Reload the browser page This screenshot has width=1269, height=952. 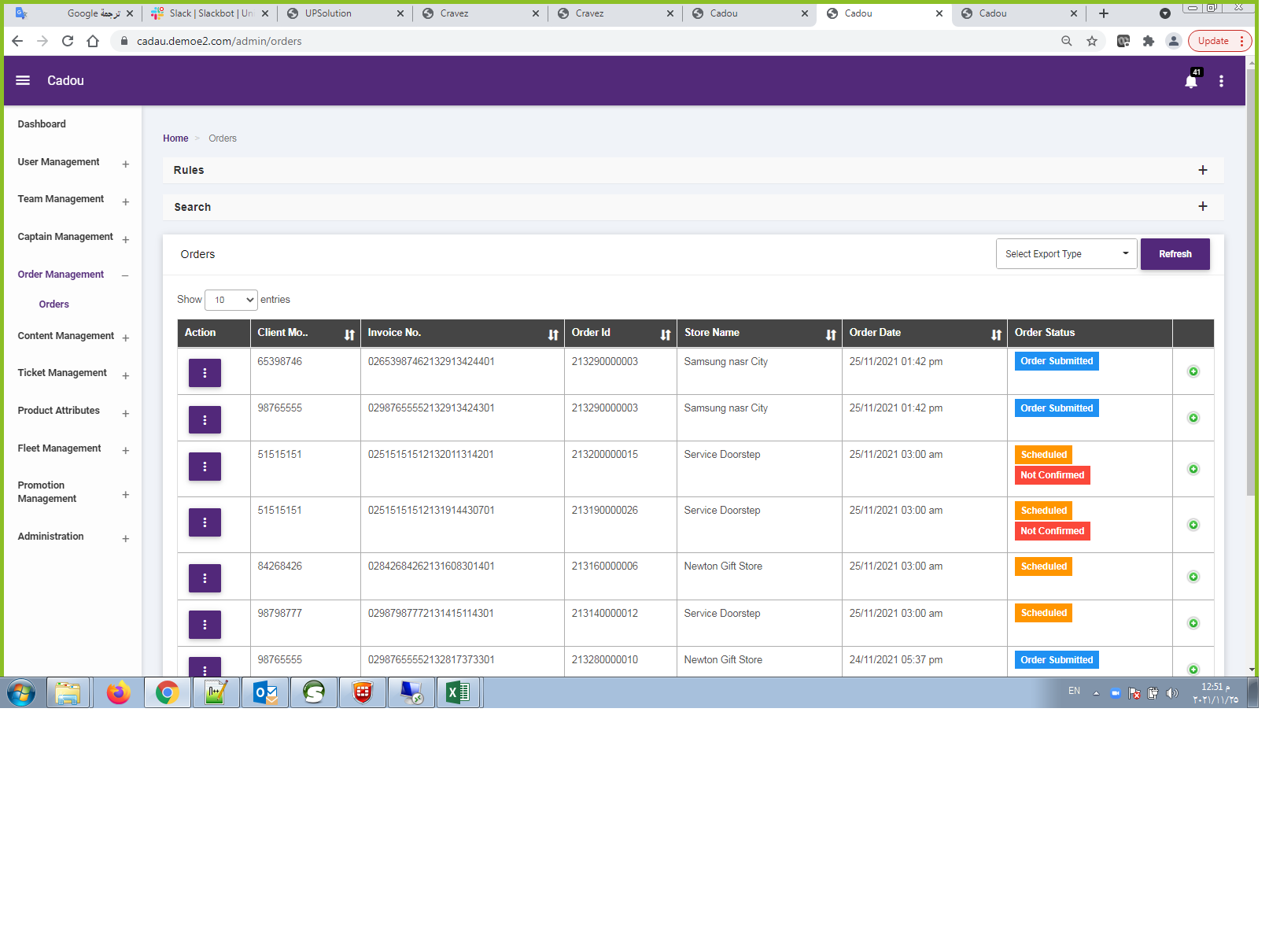pyautogui.click(x=68, y=41)
